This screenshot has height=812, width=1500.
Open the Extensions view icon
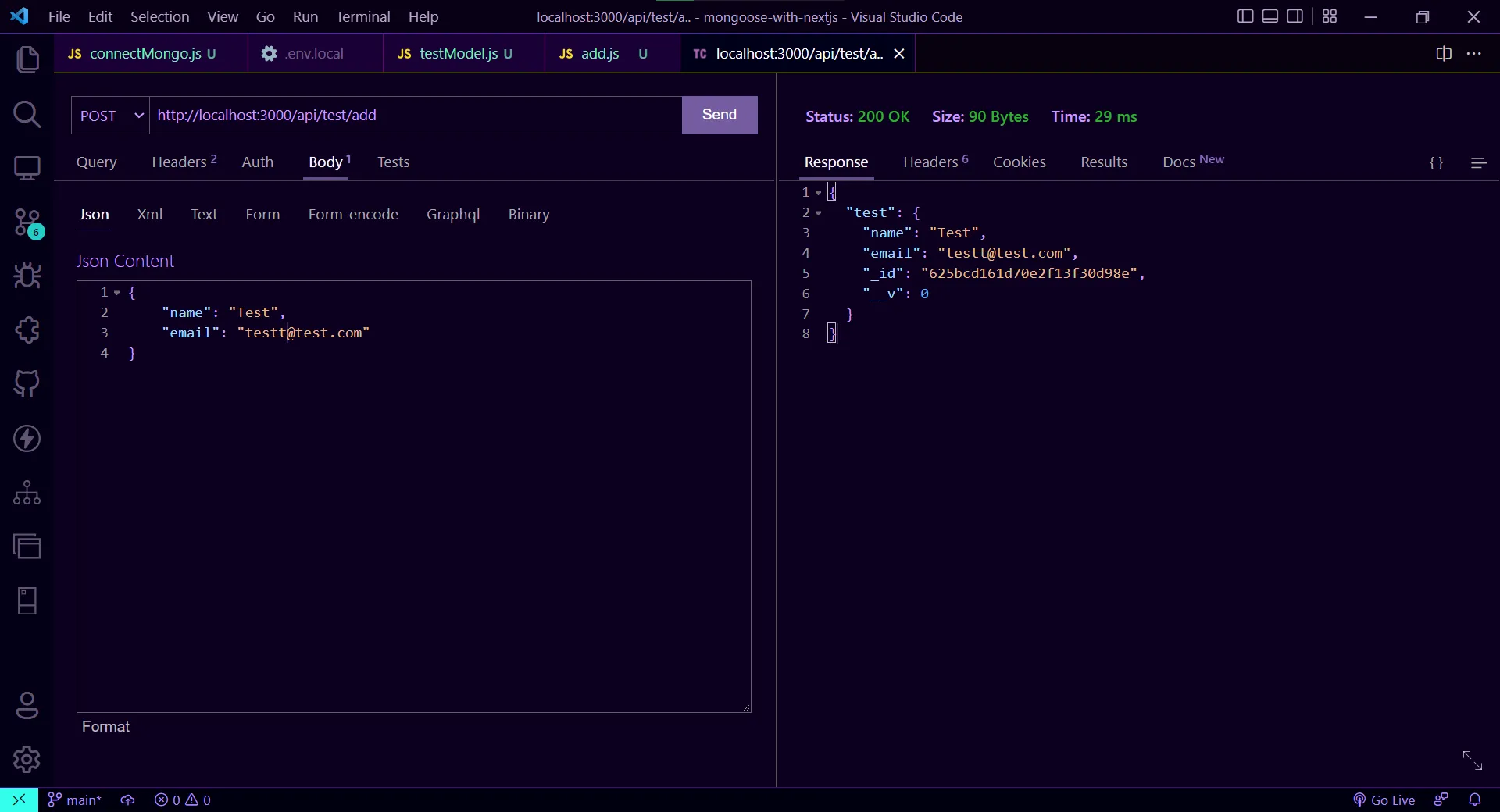(x=27, y=329)
